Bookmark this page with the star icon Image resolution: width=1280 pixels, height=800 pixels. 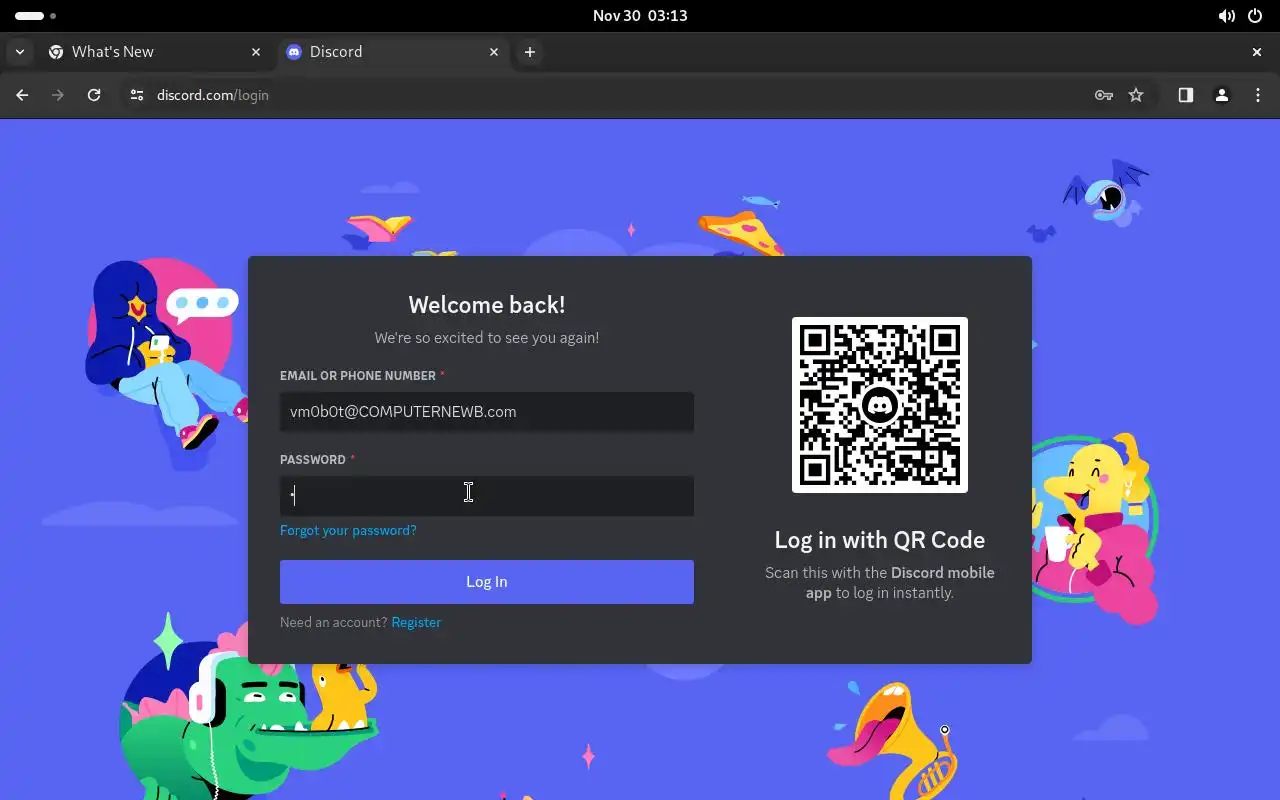tap(1136, 95)
